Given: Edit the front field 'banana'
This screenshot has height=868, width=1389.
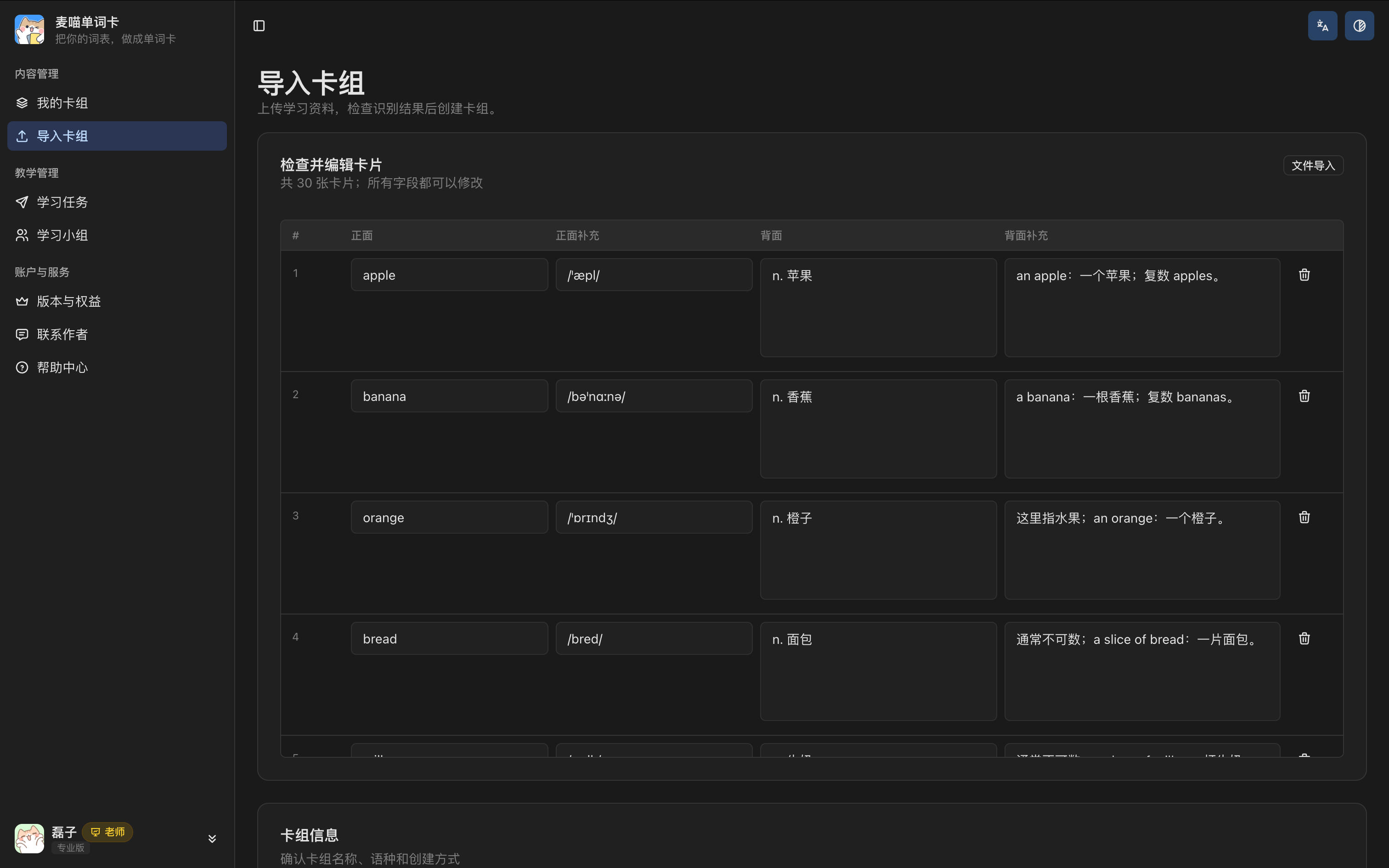Looking at the screenshot, I should click(449, 396).
